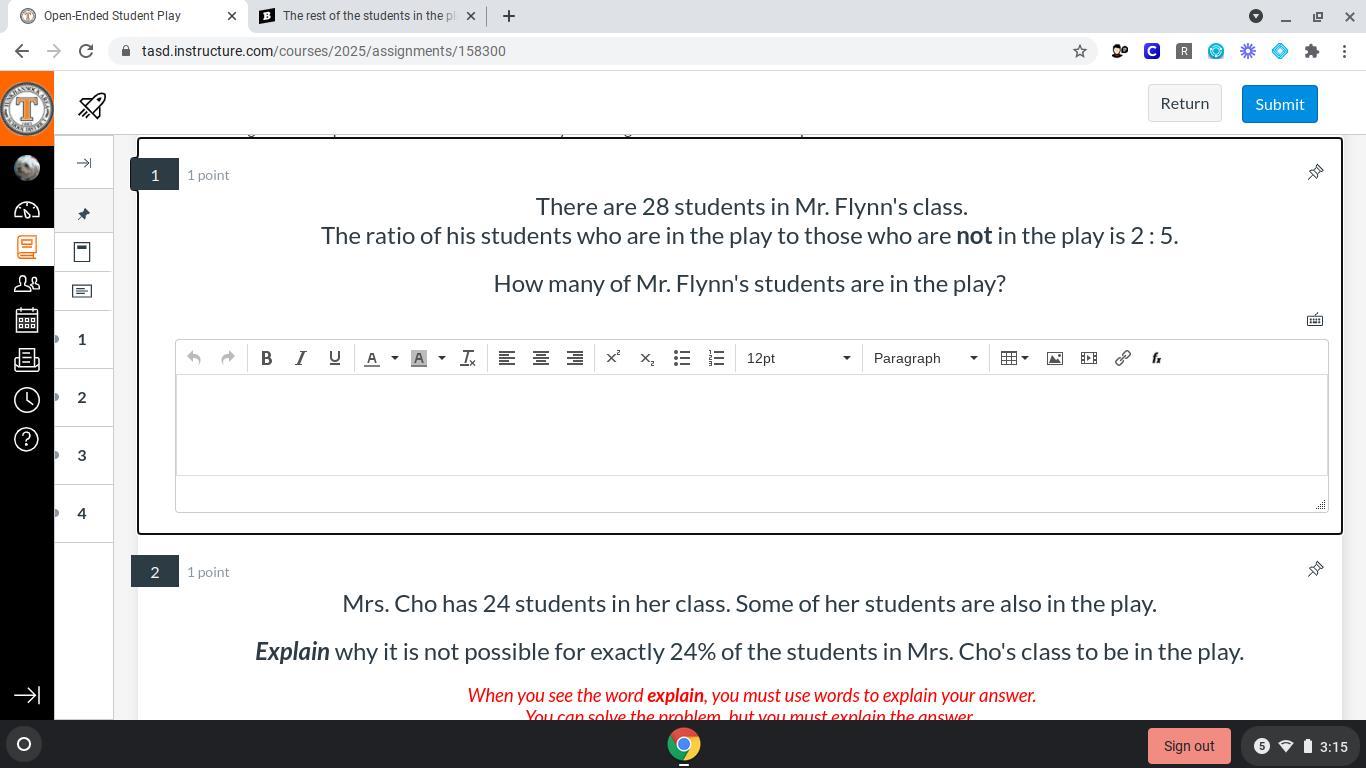Open the font size 12pt dropdown
Screen dimensions: 1366x768
click(x=797, y=358)
